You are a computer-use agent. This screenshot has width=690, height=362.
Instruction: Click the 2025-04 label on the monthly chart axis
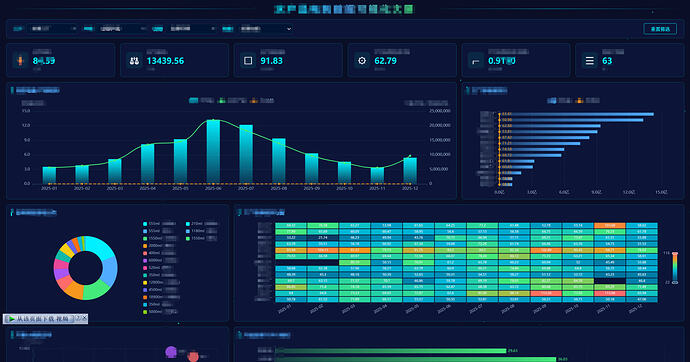pyautogui.click(x=148, y=188)
